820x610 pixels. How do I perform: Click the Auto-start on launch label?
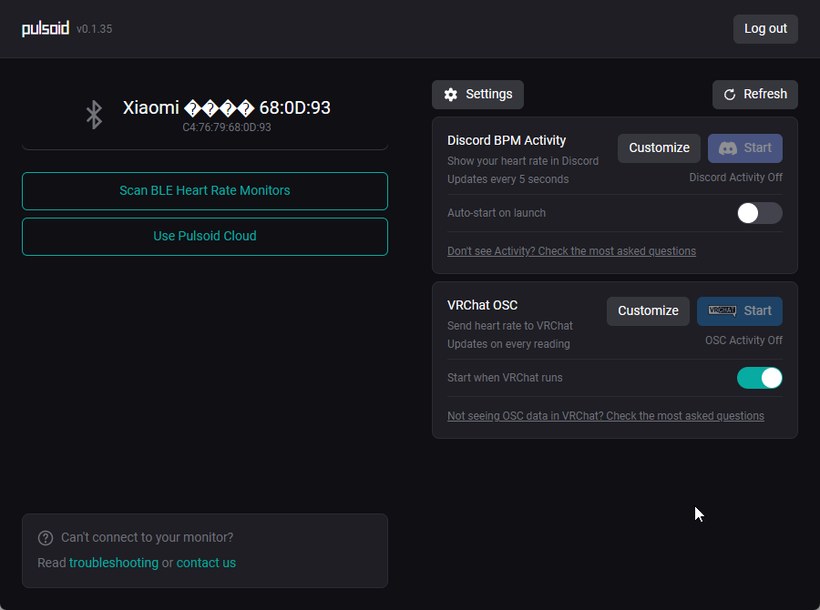coord(496,213)
